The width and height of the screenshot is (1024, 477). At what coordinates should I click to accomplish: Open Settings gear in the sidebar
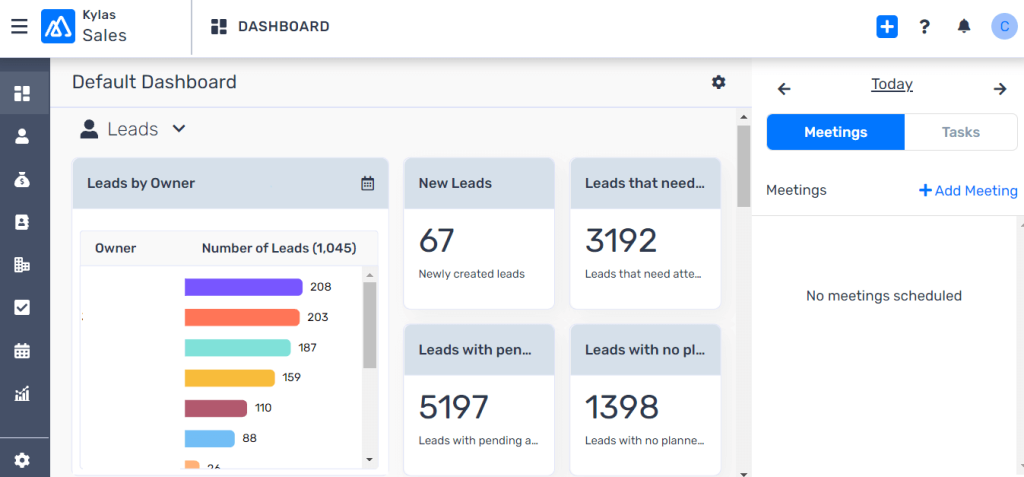click(22, 460)
